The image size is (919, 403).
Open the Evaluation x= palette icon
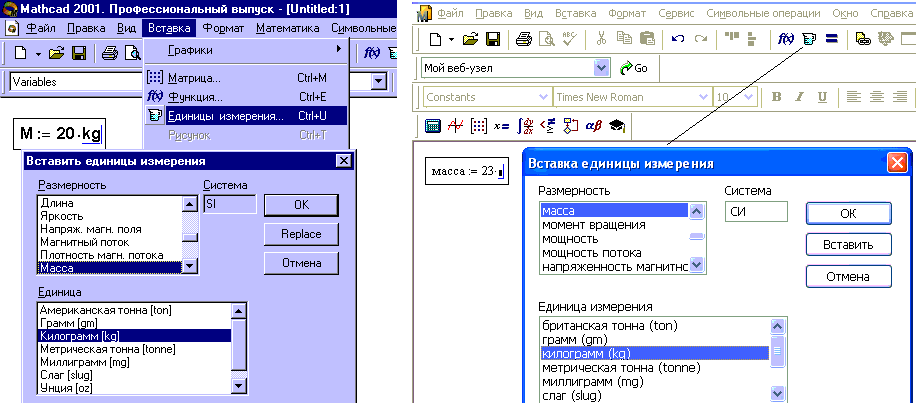[501, 126]
